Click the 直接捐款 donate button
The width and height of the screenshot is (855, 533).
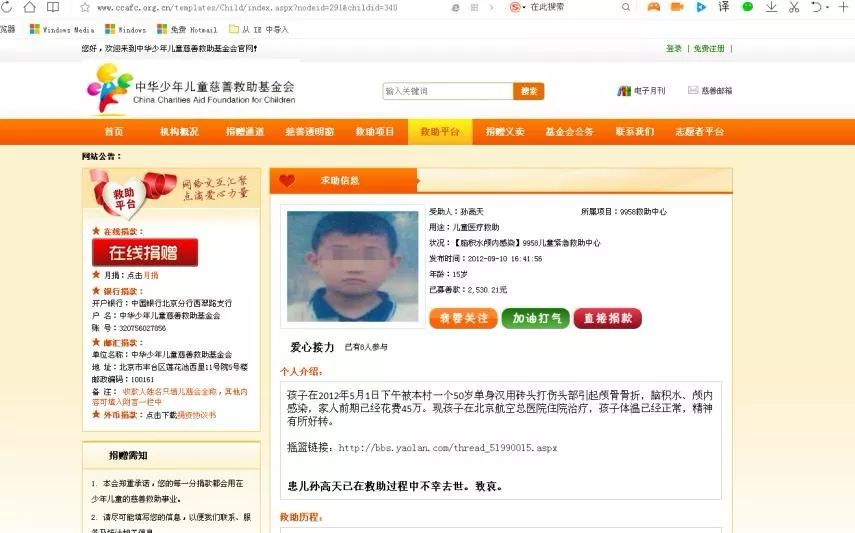point(607,318)
